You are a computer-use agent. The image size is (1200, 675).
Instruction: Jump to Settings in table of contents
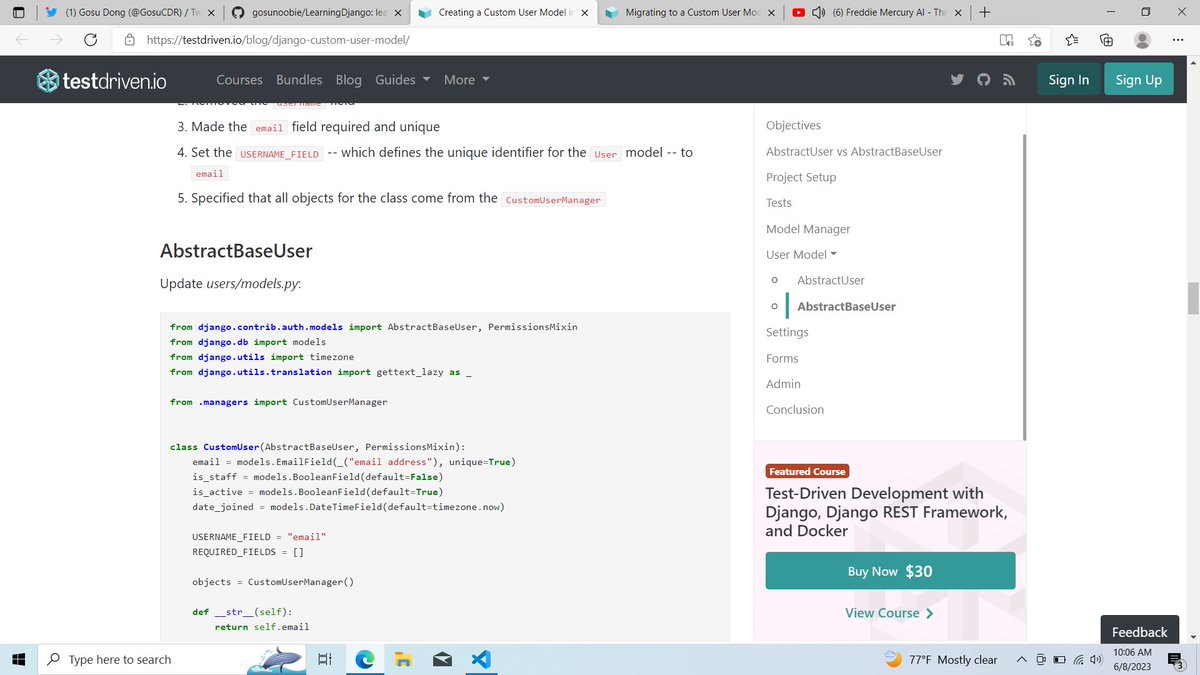click(x=787, y=332)
